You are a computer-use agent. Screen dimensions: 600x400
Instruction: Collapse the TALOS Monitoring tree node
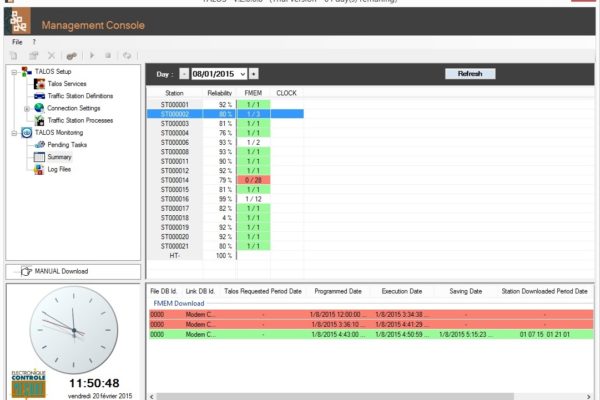(x=14, y=133)
